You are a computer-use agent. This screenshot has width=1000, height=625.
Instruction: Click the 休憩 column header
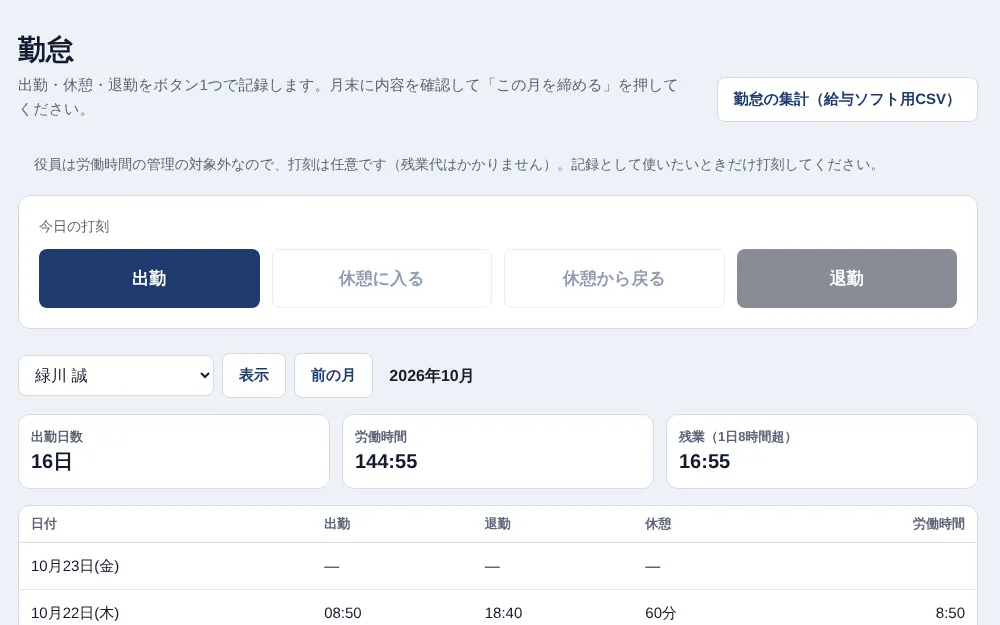point(658,524)
